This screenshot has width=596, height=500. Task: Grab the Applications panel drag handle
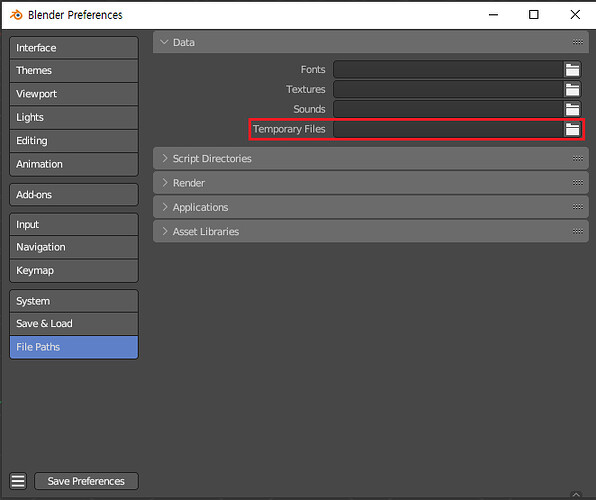(x=578, y=207)
